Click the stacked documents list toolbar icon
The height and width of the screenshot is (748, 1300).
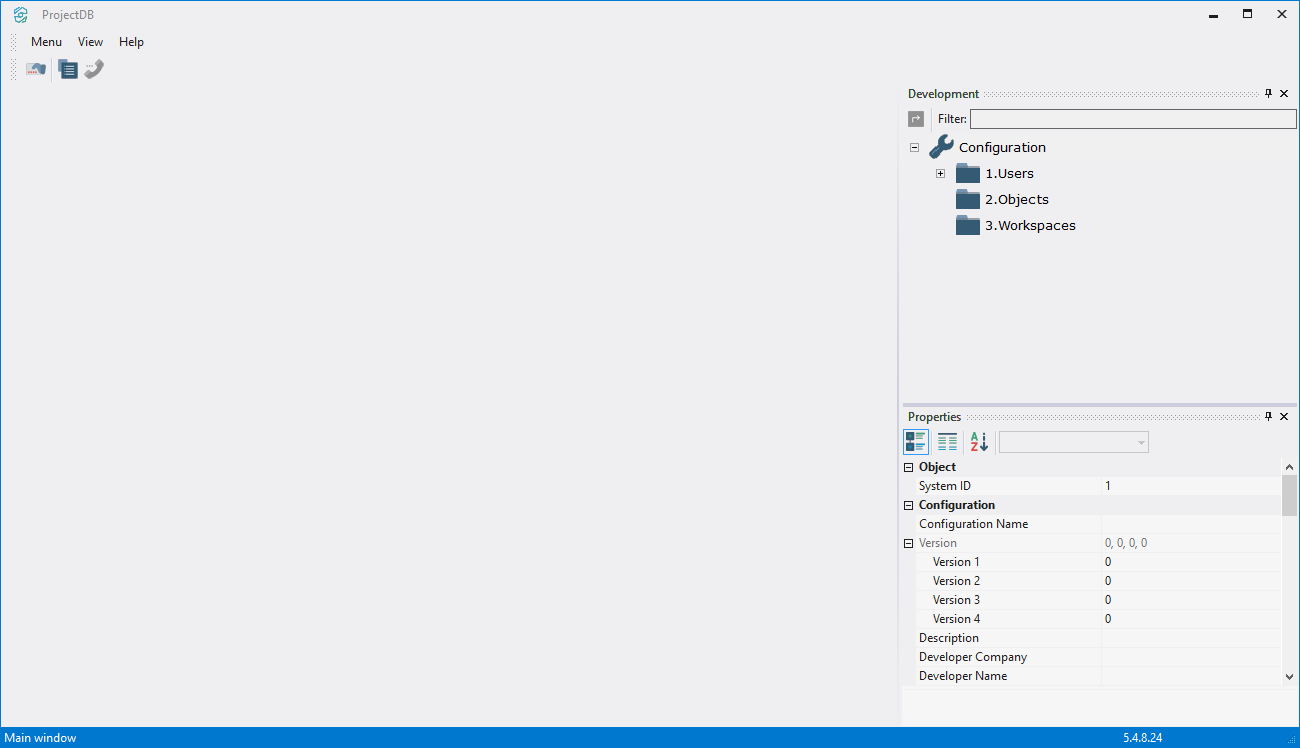(x=67, y=69)
